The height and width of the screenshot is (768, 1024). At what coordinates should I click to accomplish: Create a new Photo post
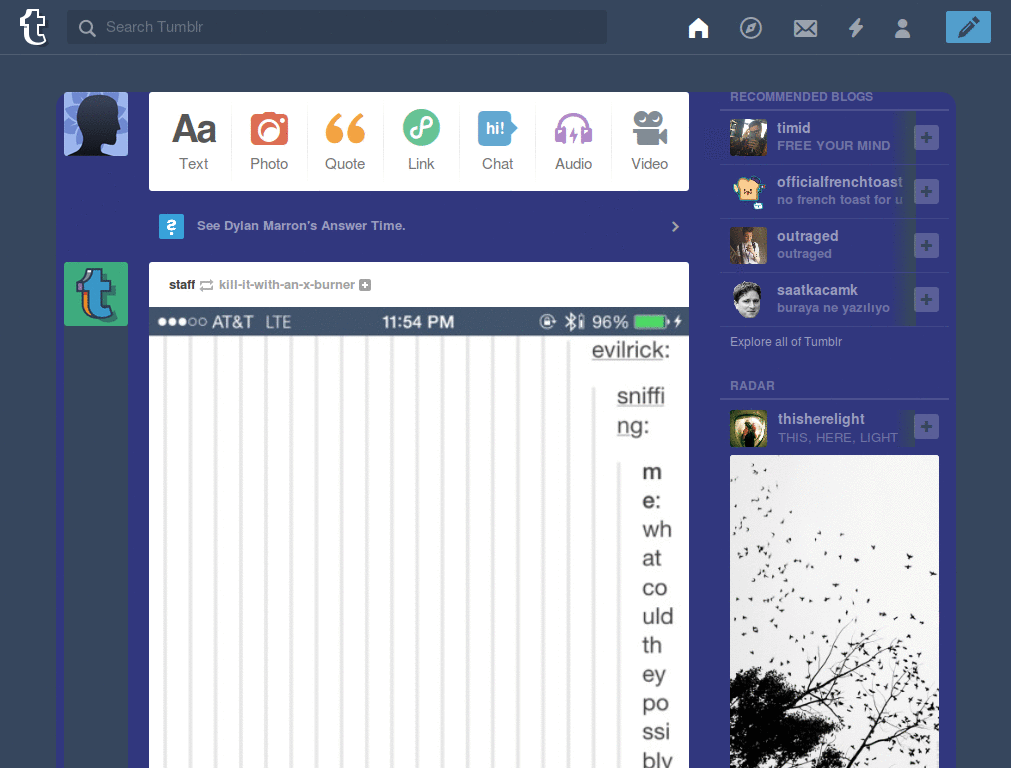tap(269, 141)
